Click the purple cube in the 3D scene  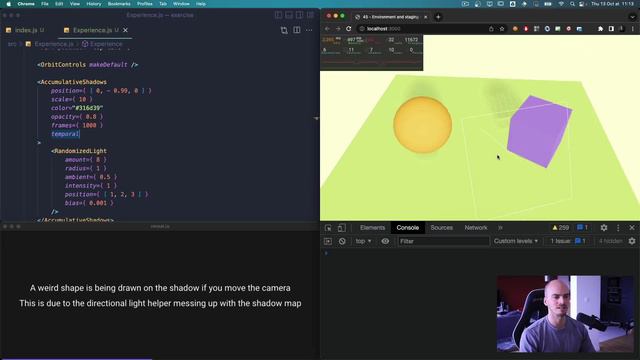click(539, 131)
